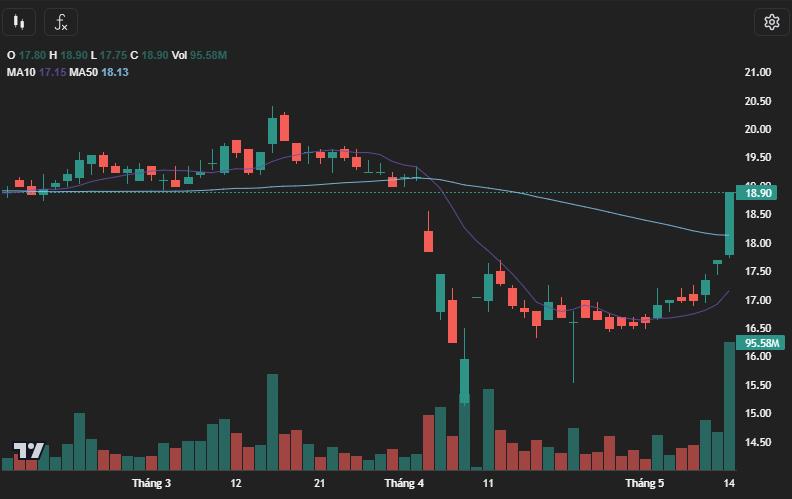This screenshot has height=499, width=792.
Task: Click the 12 date marker on time axis
Action: (x=236, y=484)
